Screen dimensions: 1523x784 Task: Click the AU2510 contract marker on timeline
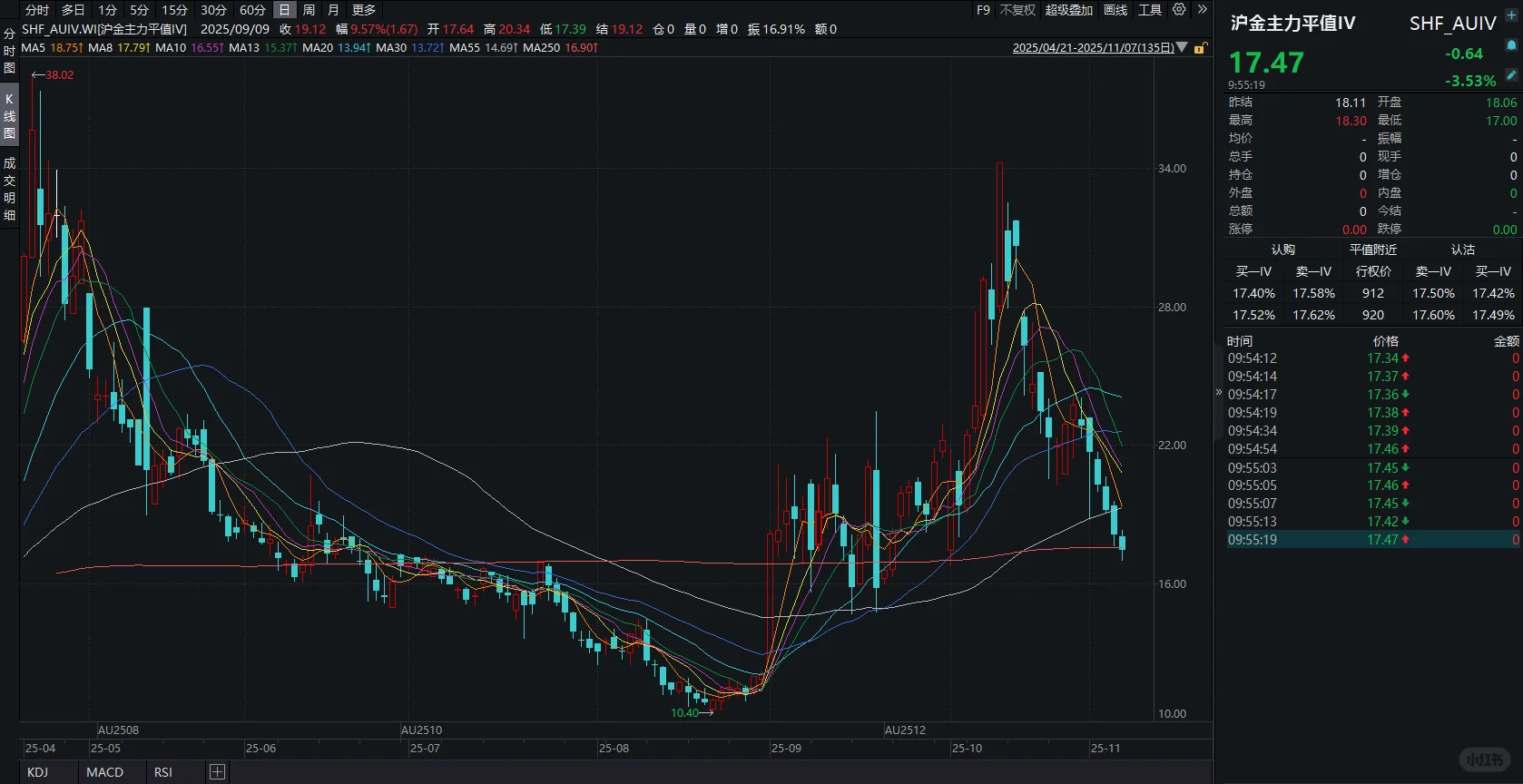pos(421,730)
